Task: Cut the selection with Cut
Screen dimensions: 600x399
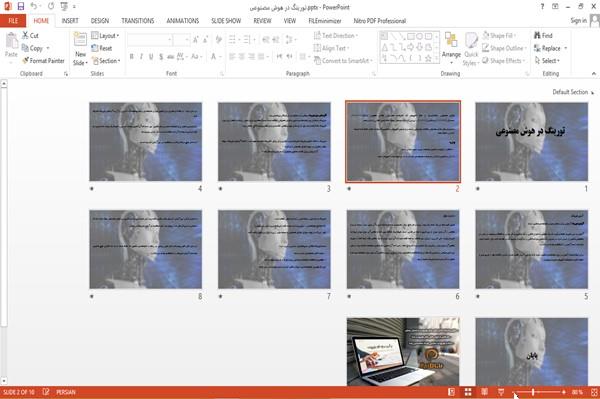Action: (30, 36)
